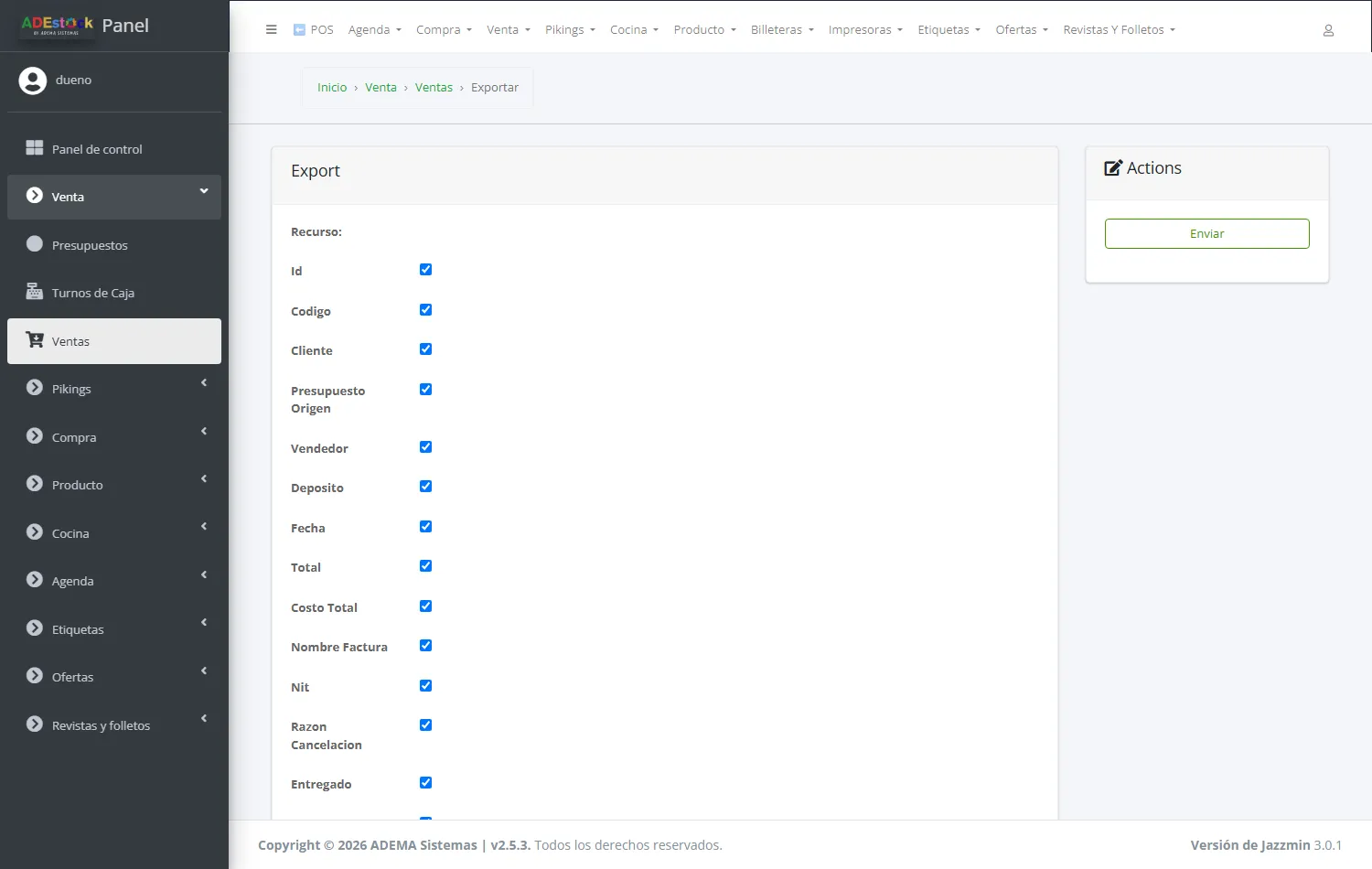This screenshot has width=1372, height=869.
Task: Click the Ventas breadcrumb link
Action: tap(434, 88)
